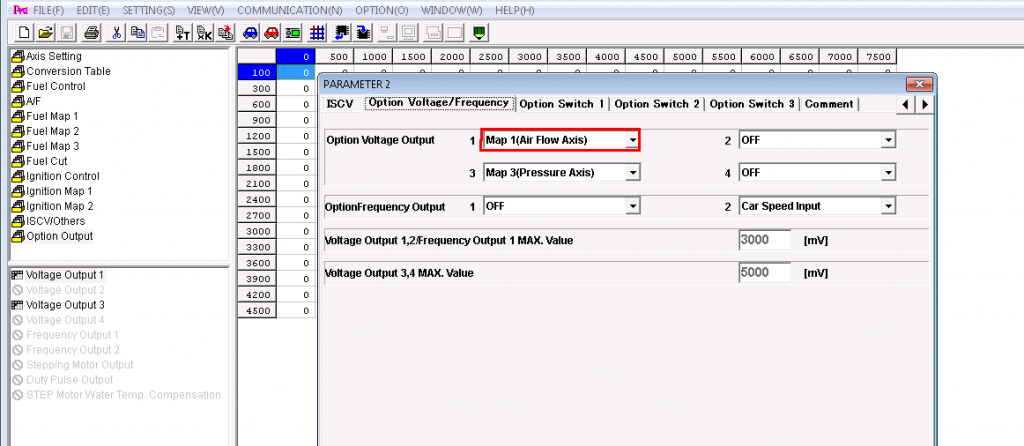Click the grid map toolbar icon
This screenshot has width=1024, height=446.
pos(318,32)
